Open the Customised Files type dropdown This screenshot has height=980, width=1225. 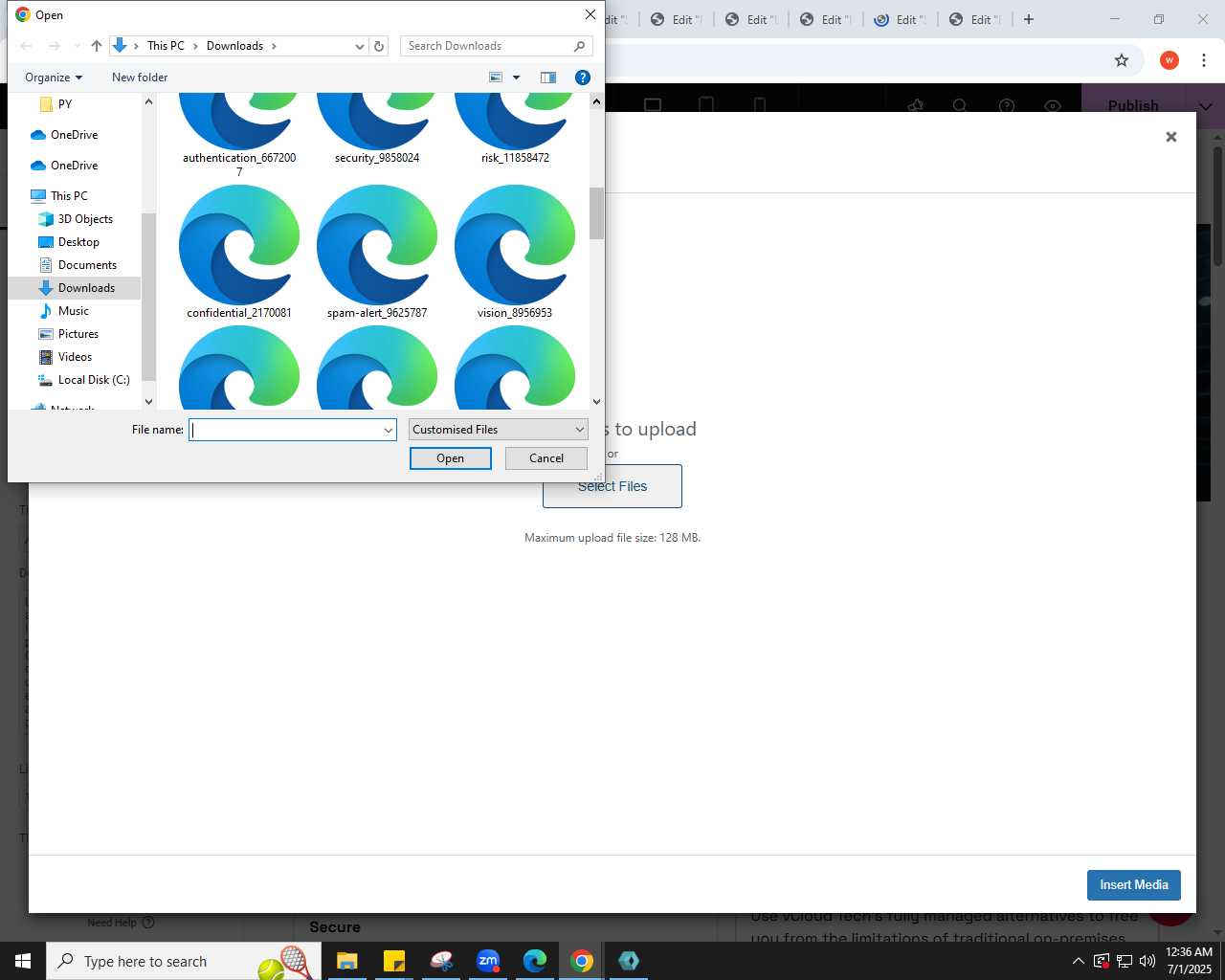click(x=498, y=430)
